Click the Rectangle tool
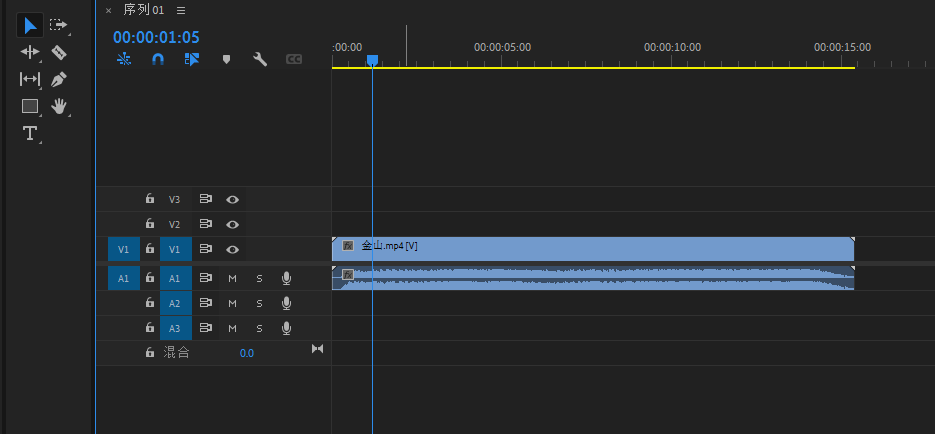 tap(30, 106)
